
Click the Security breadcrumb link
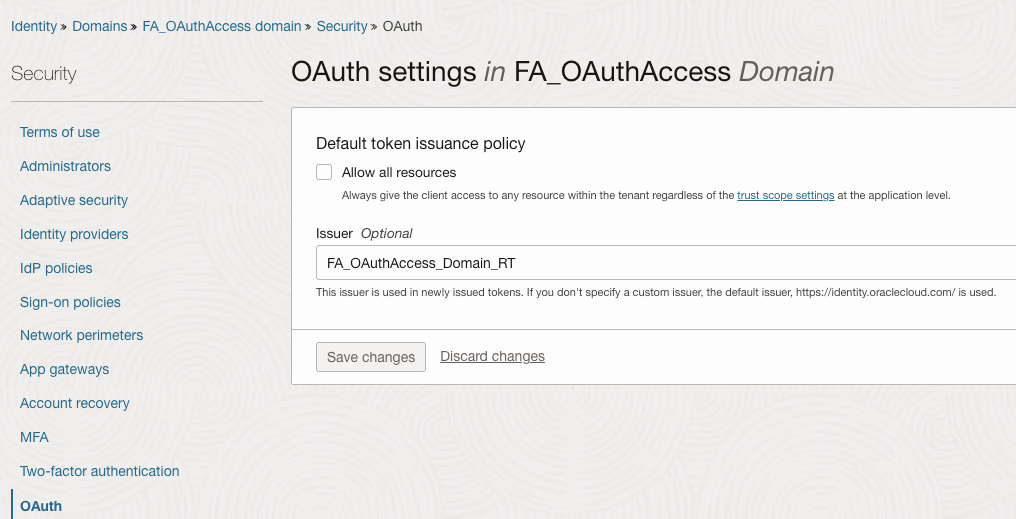tap(342, 26)
